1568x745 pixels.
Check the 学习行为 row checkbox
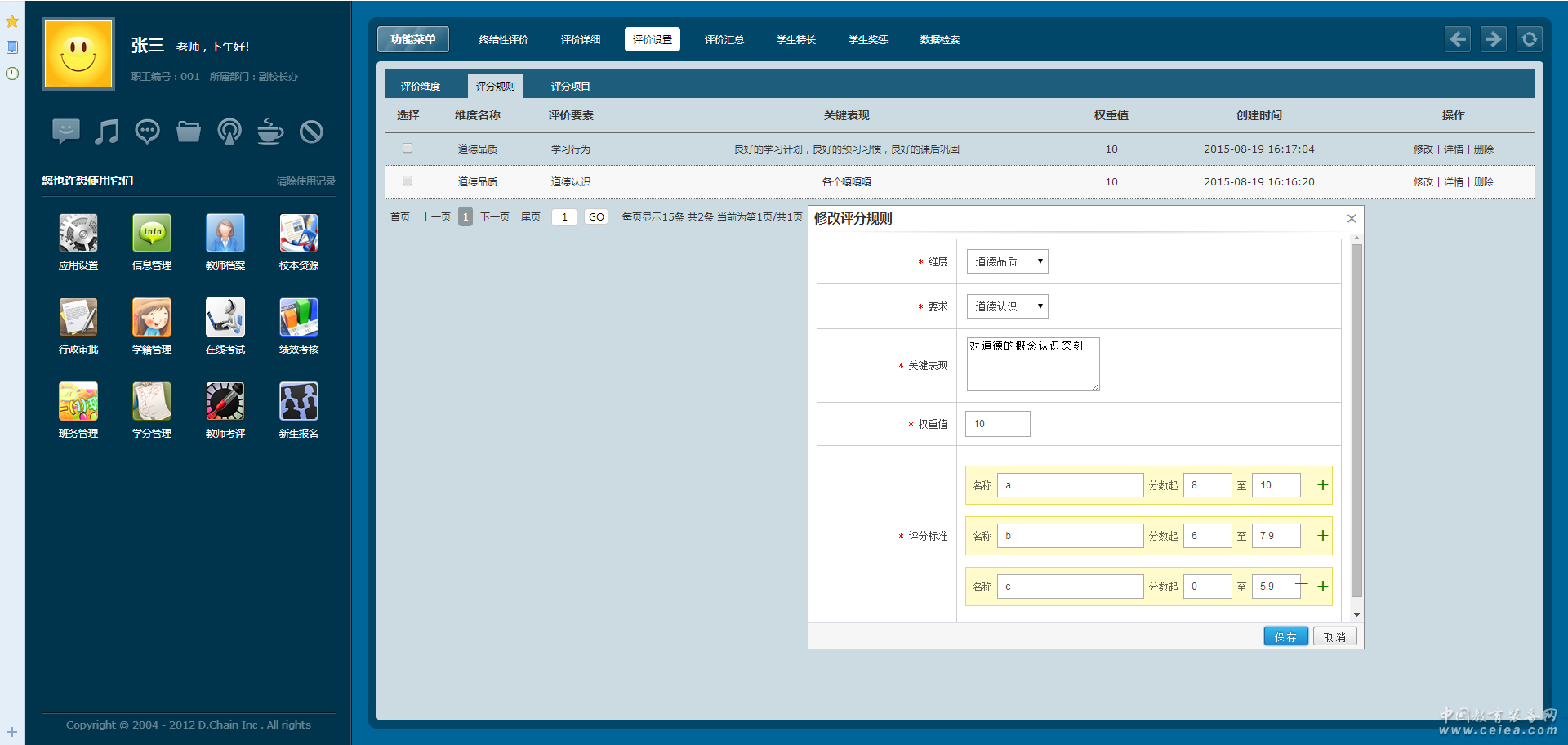408,149
